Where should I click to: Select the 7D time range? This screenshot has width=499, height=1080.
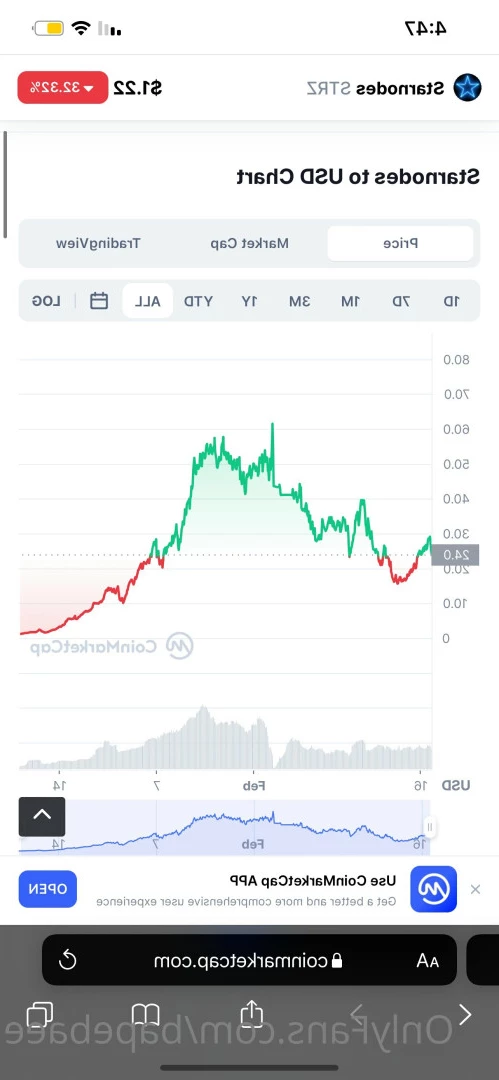pos(401,301)
